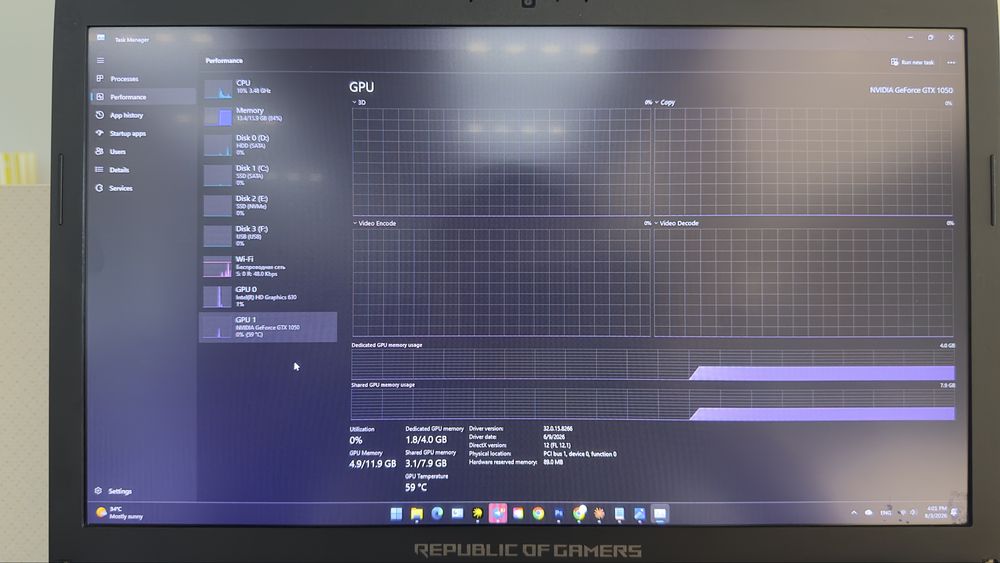Launch Microsoft Edge from taskbar
Viewport: 1000px width, 563px height.
point(437,514)
